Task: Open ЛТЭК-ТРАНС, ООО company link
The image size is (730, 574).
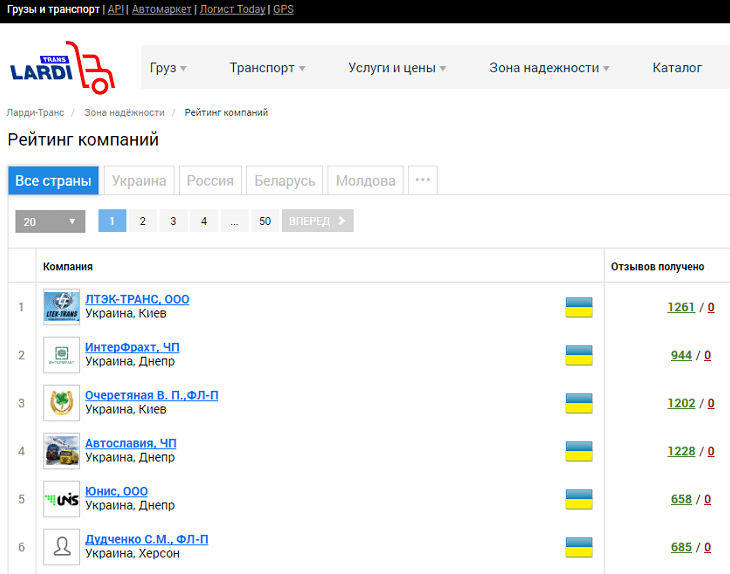Action: coord(137,299)
